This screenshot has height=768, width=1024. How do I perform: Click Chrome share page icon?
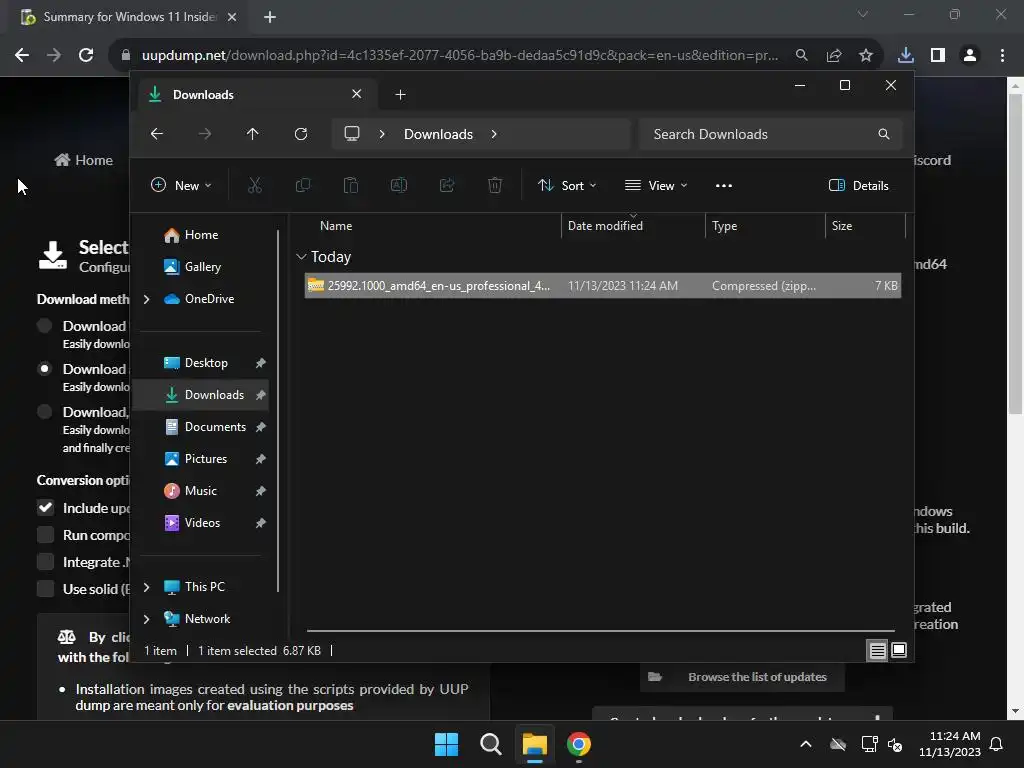pos(834,56)
